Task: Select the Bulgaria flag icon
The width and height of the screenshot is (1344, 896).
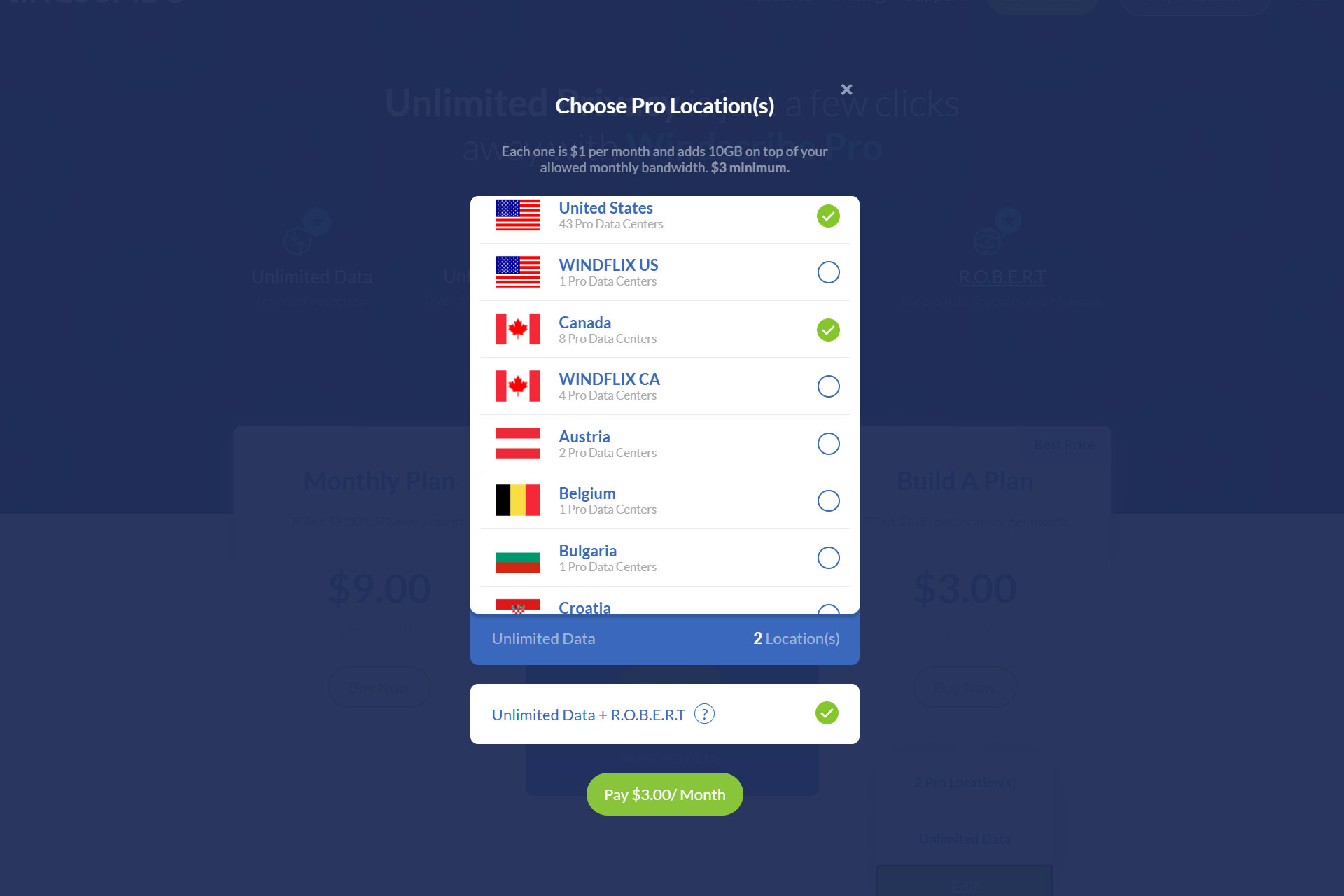Action: (518, 557)
